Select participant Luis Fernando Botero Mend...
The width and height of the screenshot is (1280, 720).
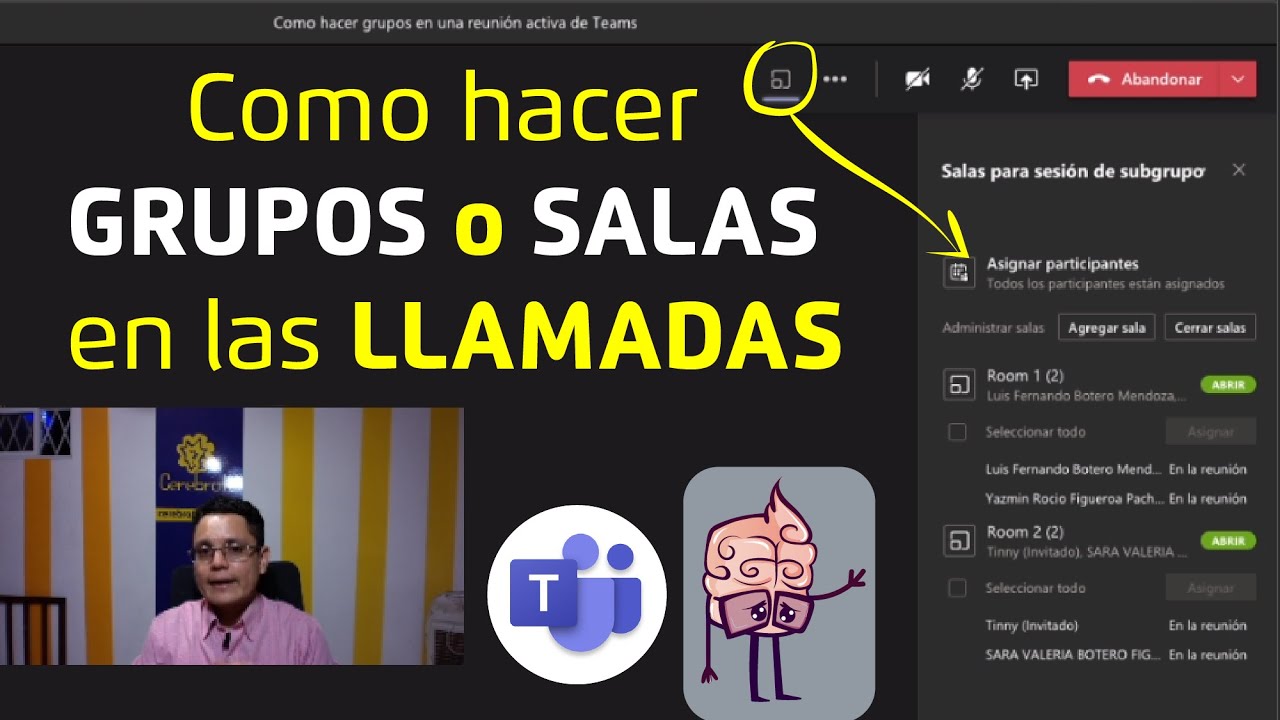(1074, 469)
